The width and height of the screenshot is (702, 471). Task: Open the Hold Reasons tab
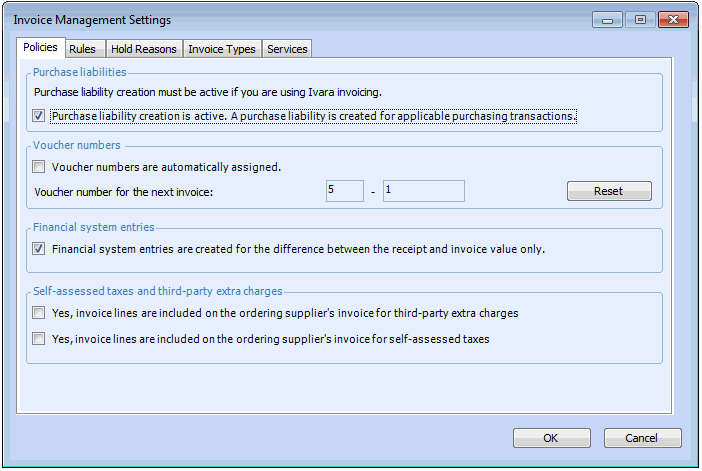tap(143, 48)
